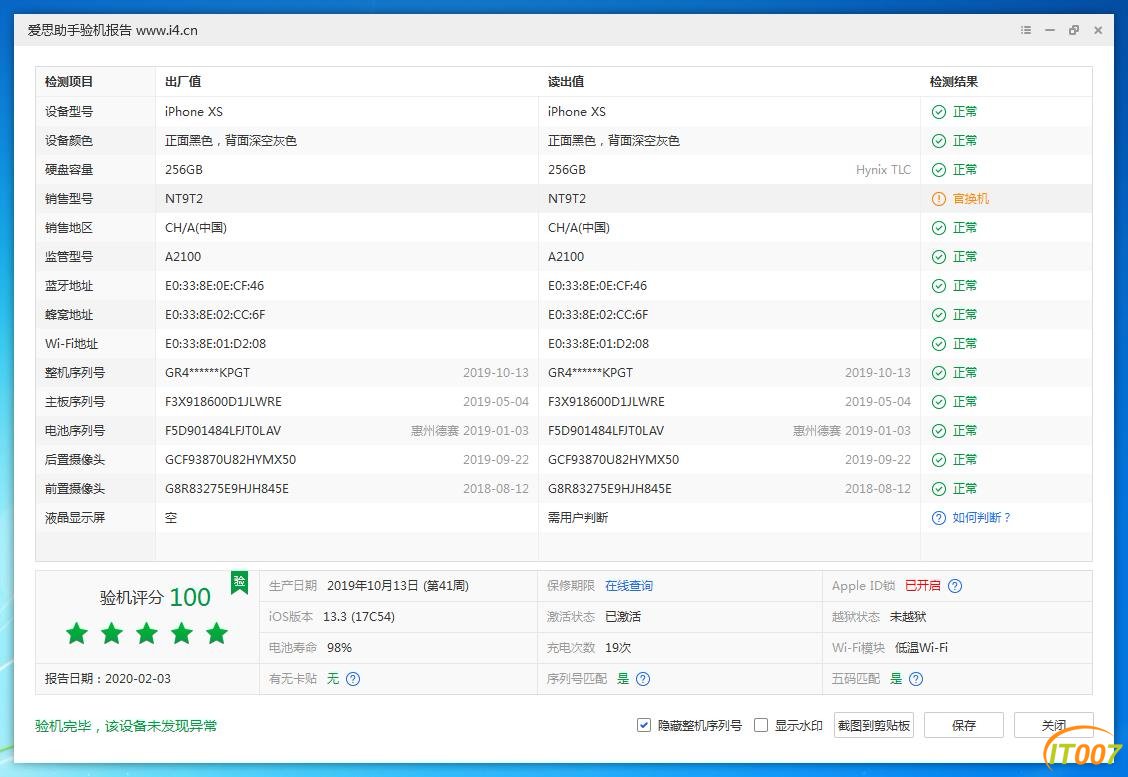The image size is (1128, 777).
Task: Select factory cellular address E0:33:8E:02:CC:6F
Action: click(x=215, y=315)
